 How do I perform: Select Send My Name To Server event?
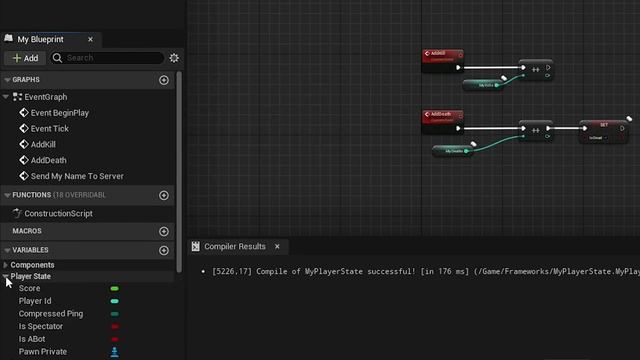point(77,176)
